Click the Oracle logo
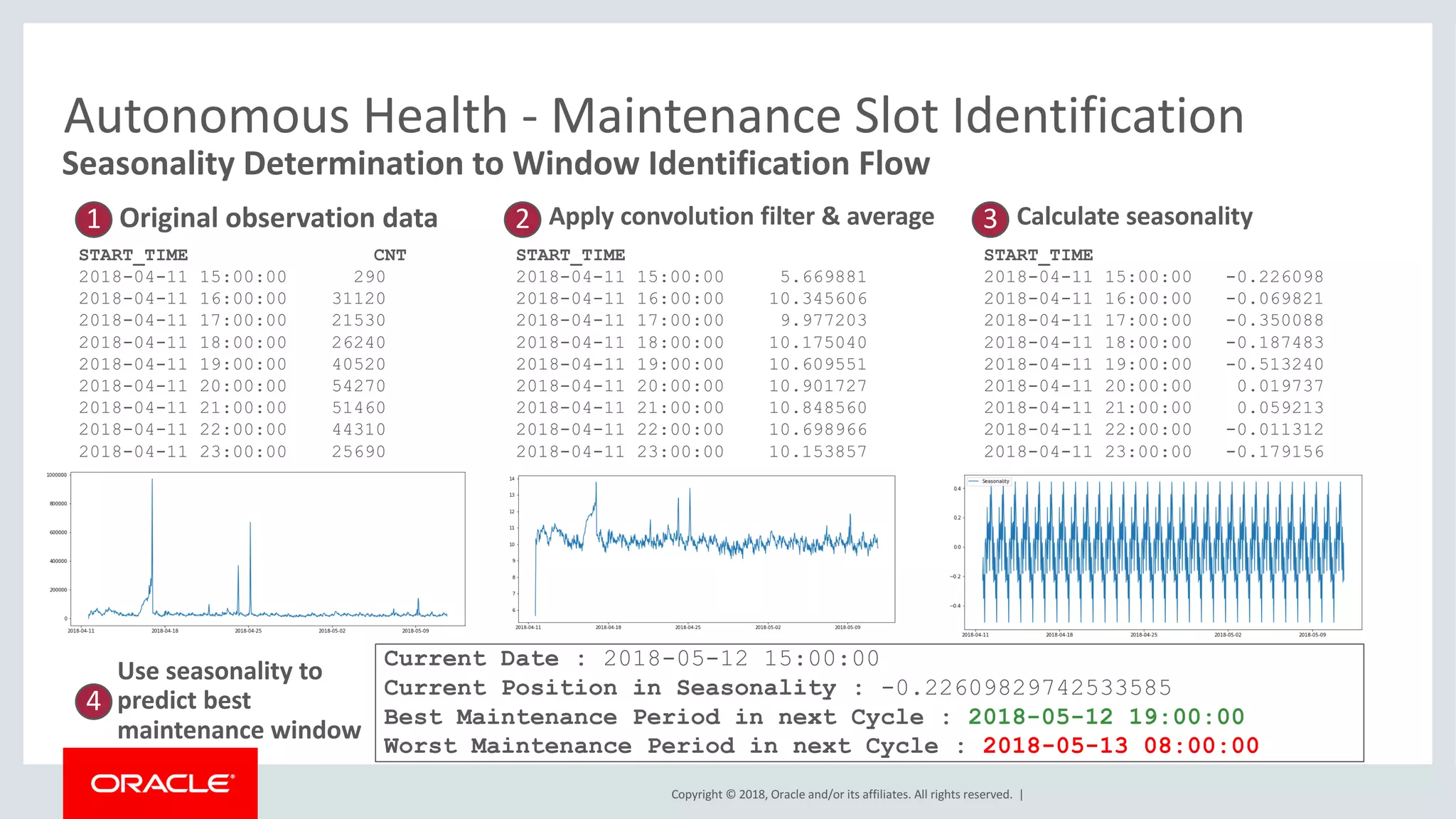The height and width of the screenshot is (819, 1456). click(161, 783)
